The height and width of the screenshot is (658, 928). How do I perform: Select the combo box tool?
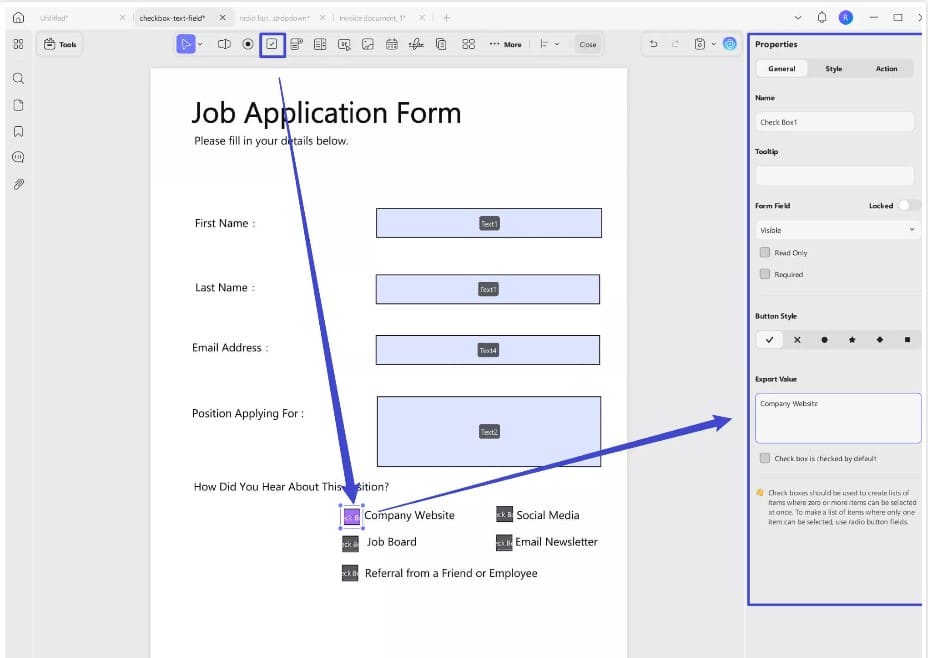[x=295, y=43]
